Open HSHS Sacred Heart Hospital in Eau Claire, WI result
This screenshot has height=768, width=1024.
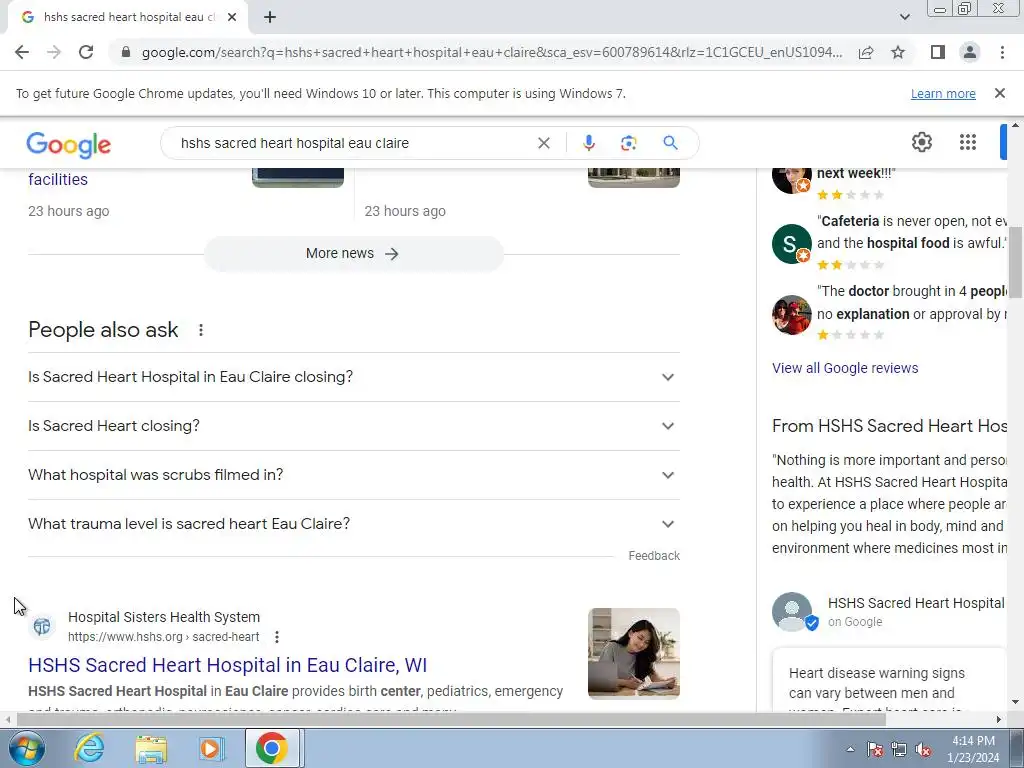pos(227,665)
